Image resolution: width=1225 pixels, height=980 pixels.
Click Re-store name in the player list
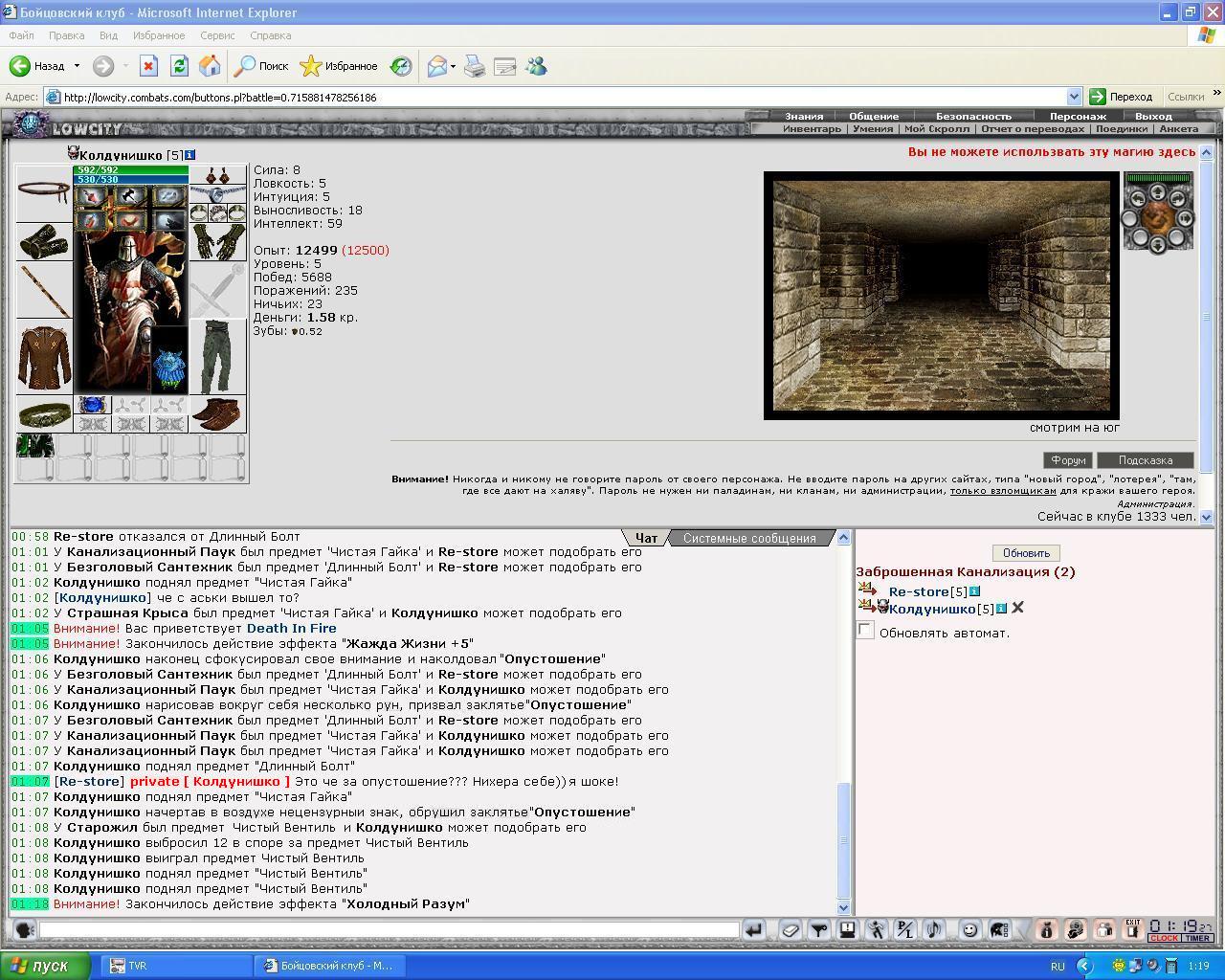pos(918,592)
